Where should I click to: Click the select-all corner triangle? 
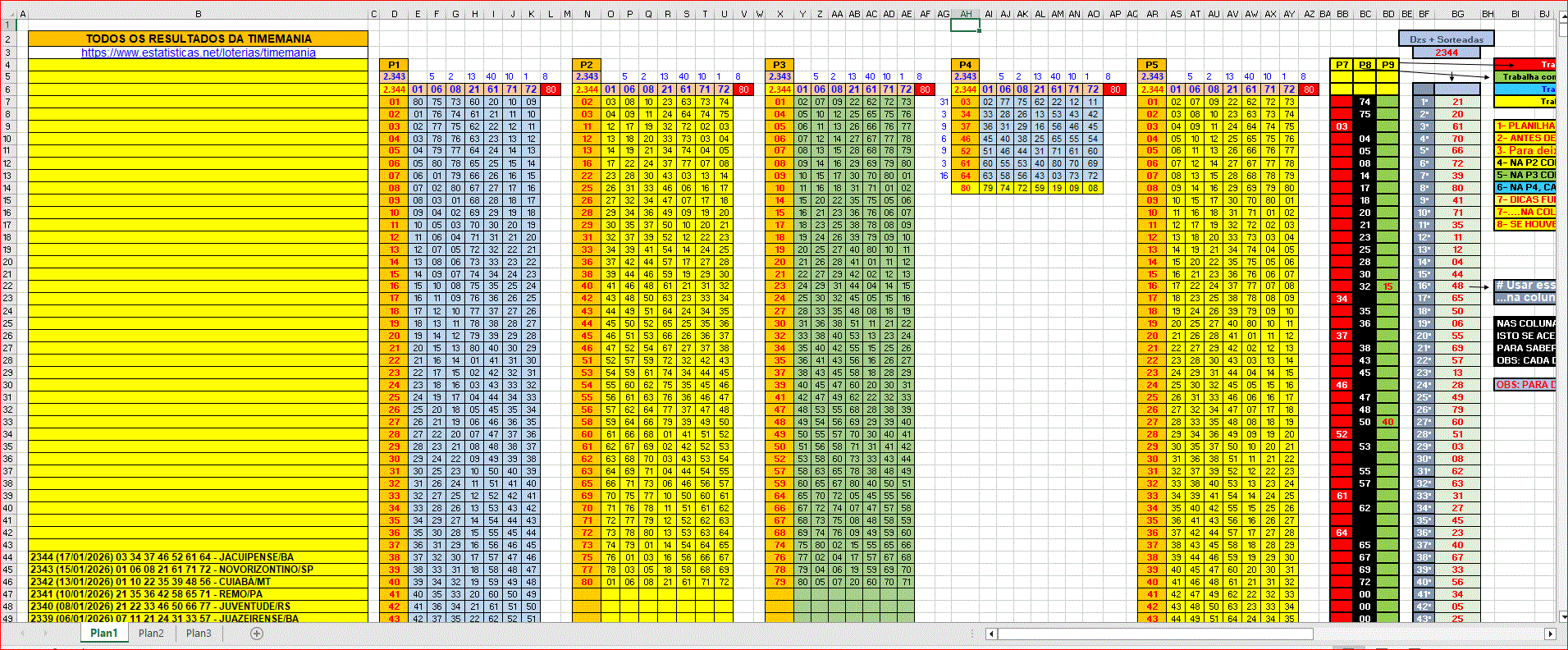pos(7,13)
